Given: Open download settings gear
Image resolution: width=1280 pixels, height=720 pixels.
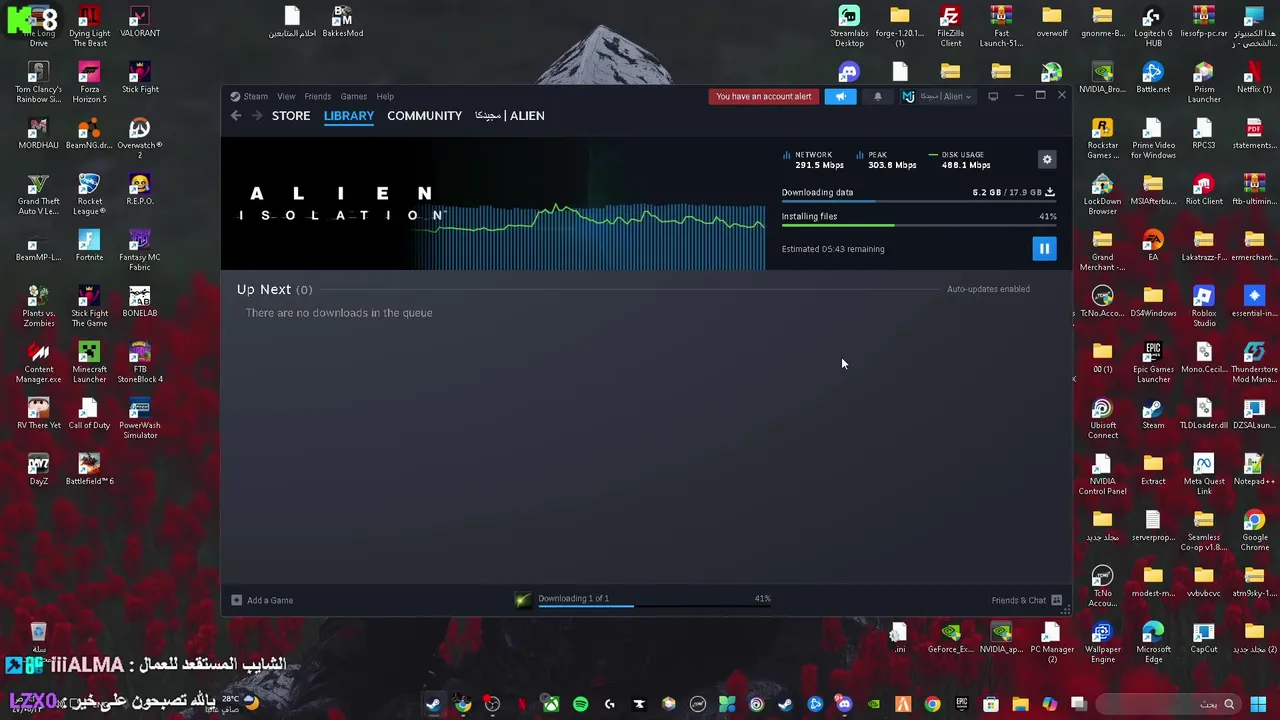Looking at the screenshot, I should [x=1047, y=160].
